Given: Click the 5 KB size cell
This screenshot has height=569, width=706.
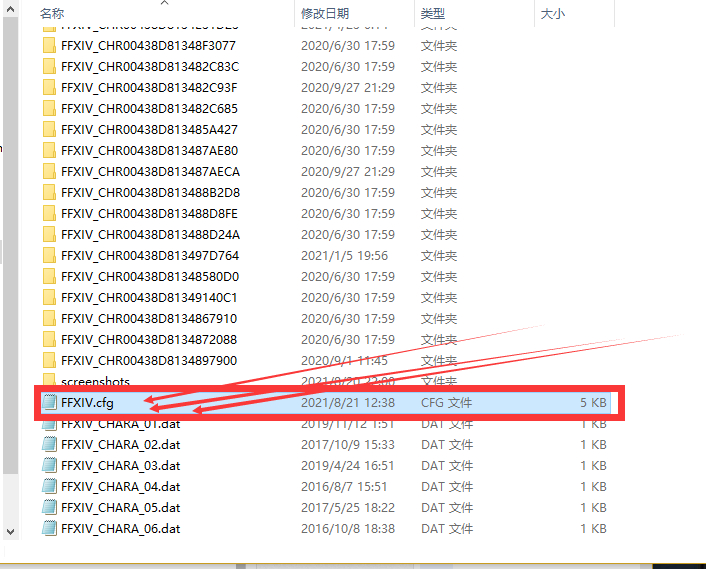Looking at the screenshot, I should point(593,402).
